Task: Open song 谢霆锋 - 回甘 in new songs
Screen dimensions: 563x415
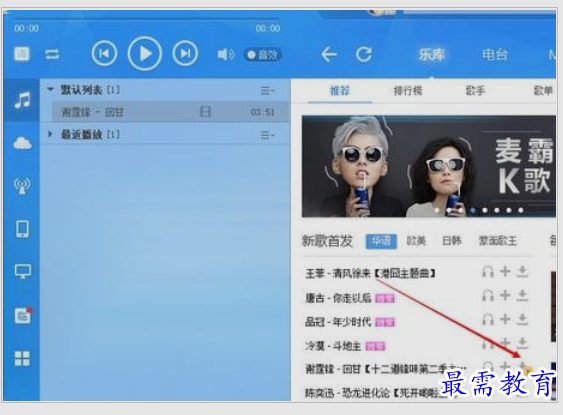Action: (x=386, y=369)
